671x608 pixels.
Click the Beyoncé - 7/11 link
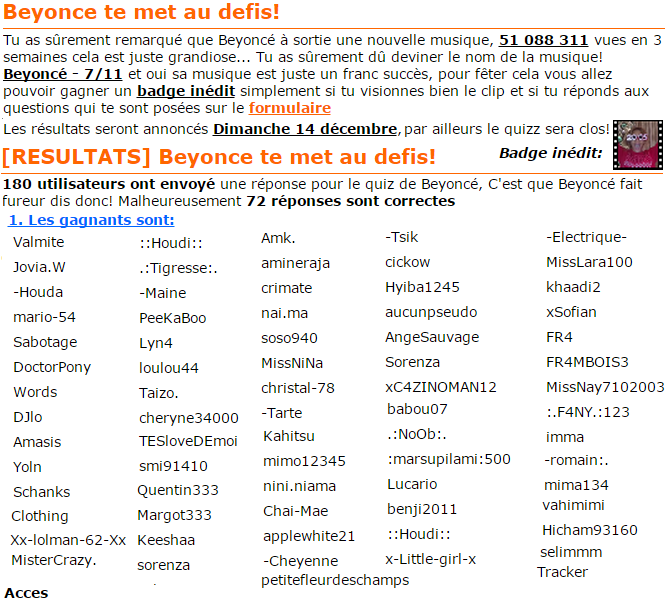(62, 74)
